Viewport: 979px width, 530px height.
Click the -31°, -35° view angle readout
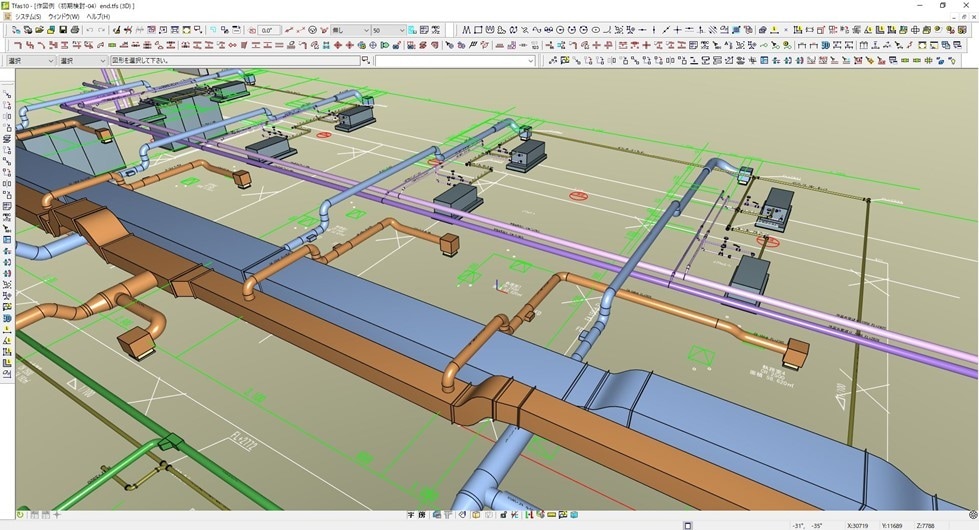coord(808,526)
